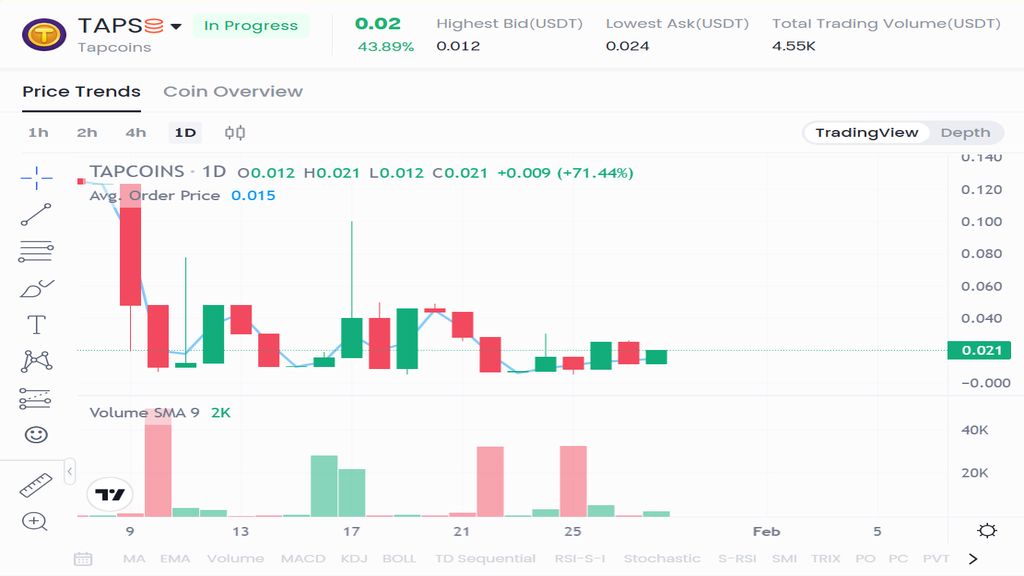Screen dimensions: 1024x576
Task: Switch chart view to TradingView
Action: [867, 133]
